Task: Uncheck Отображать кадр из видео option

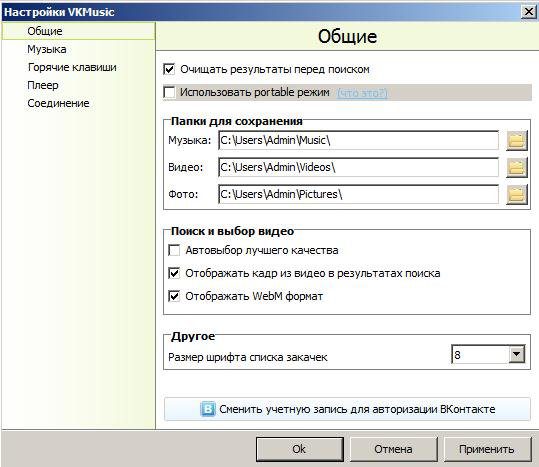Action: tap(174, 273)
